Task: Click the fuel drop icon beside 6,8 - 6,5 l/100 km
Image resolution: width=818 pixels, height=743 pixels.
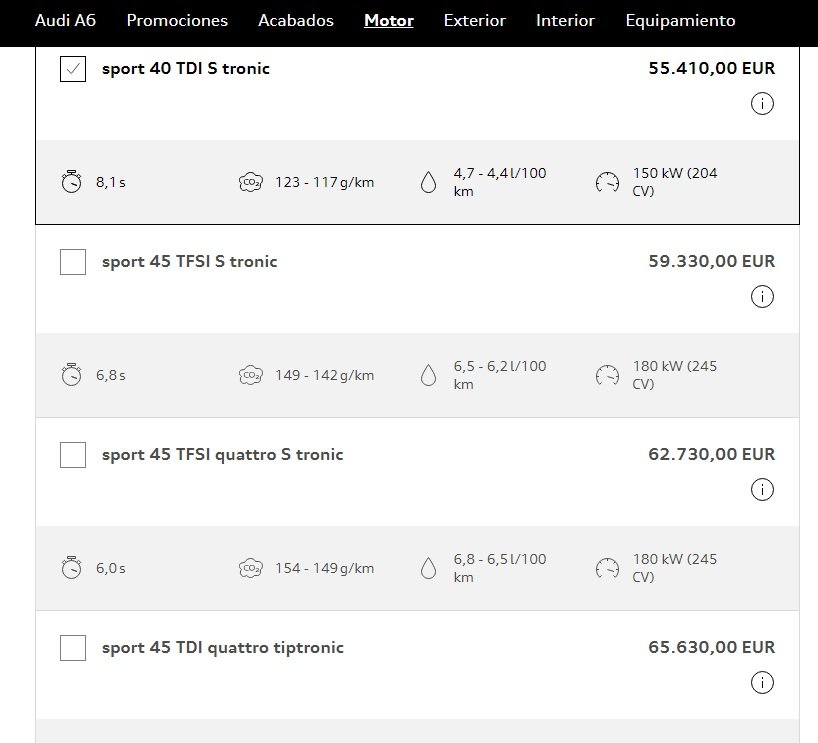Action: (x=428, y=568)
